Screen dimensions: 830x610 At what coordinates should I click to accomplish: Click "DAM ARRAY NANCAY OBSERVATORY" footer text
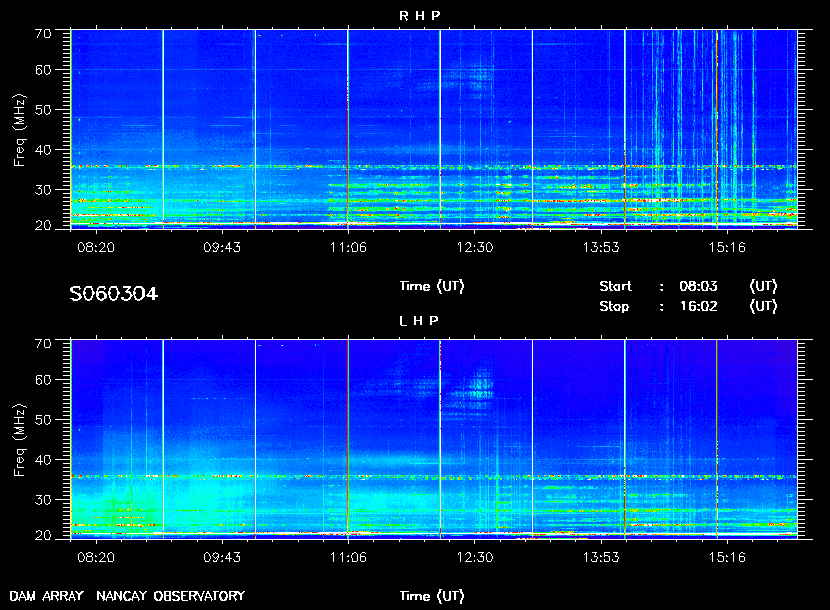point(127,596)
